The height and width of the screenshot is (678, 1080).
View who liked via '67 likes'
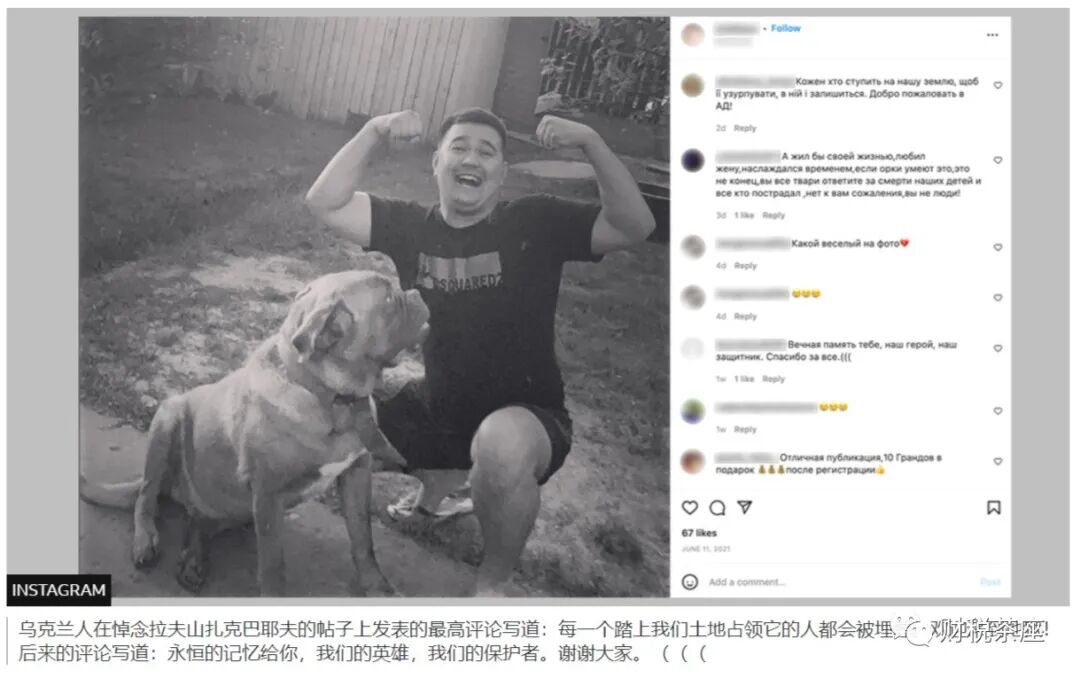[x=699, y=533]
